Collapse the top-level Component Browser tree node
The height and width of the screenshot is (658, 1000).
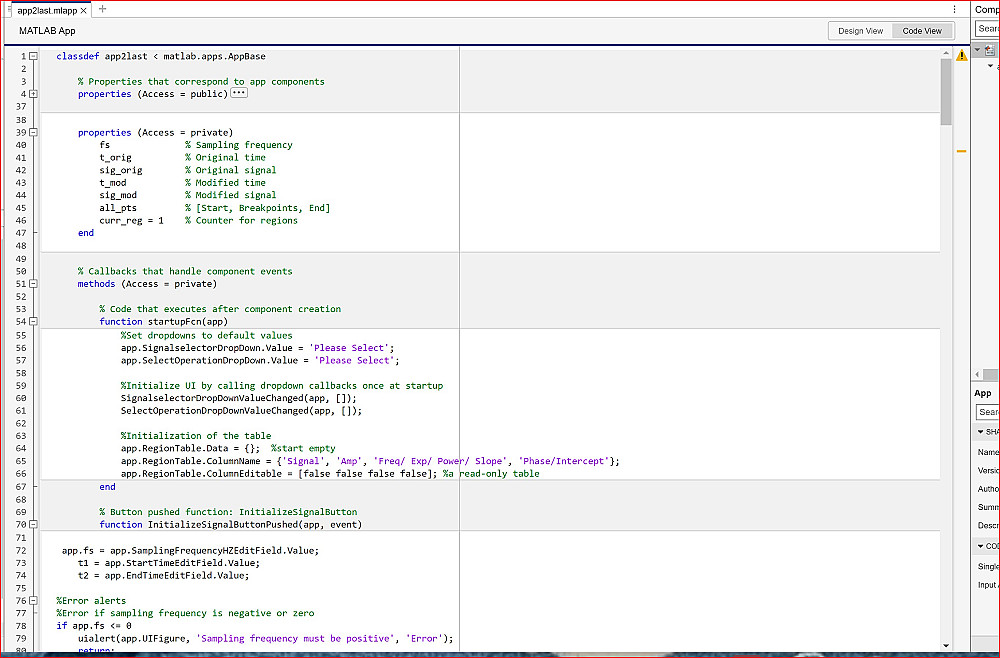tap(977, 50)
